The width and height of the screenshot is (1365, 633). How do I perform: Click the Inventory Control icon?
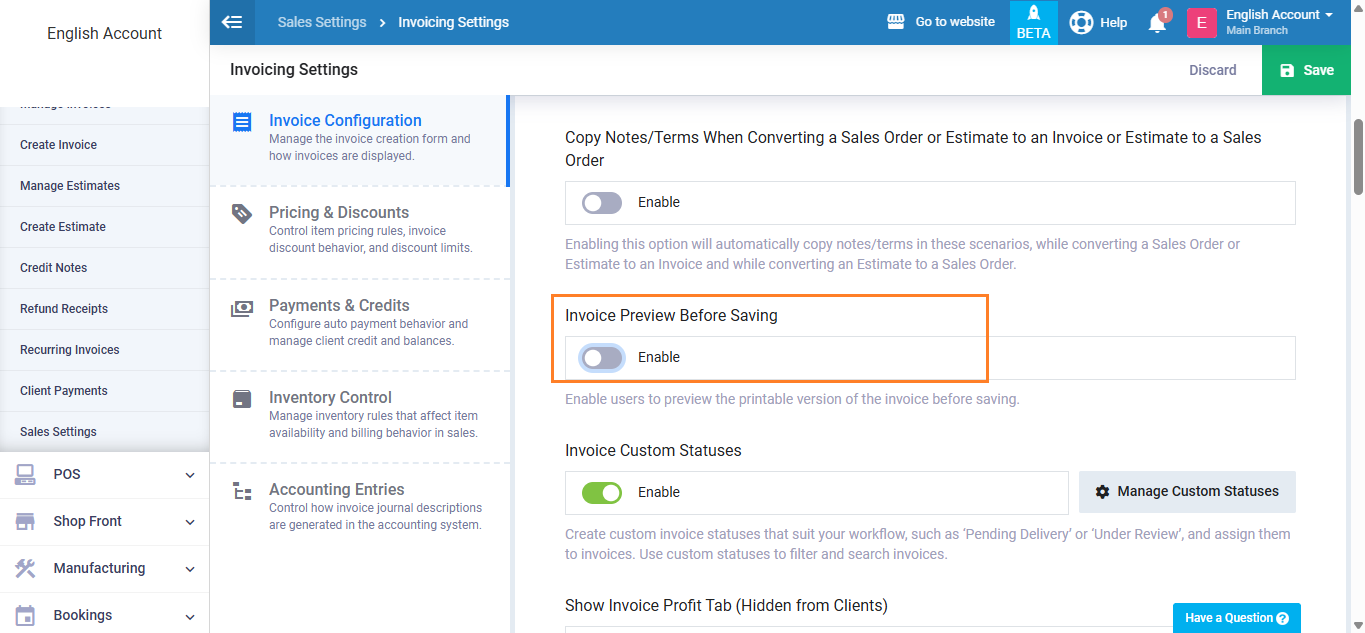242,399
